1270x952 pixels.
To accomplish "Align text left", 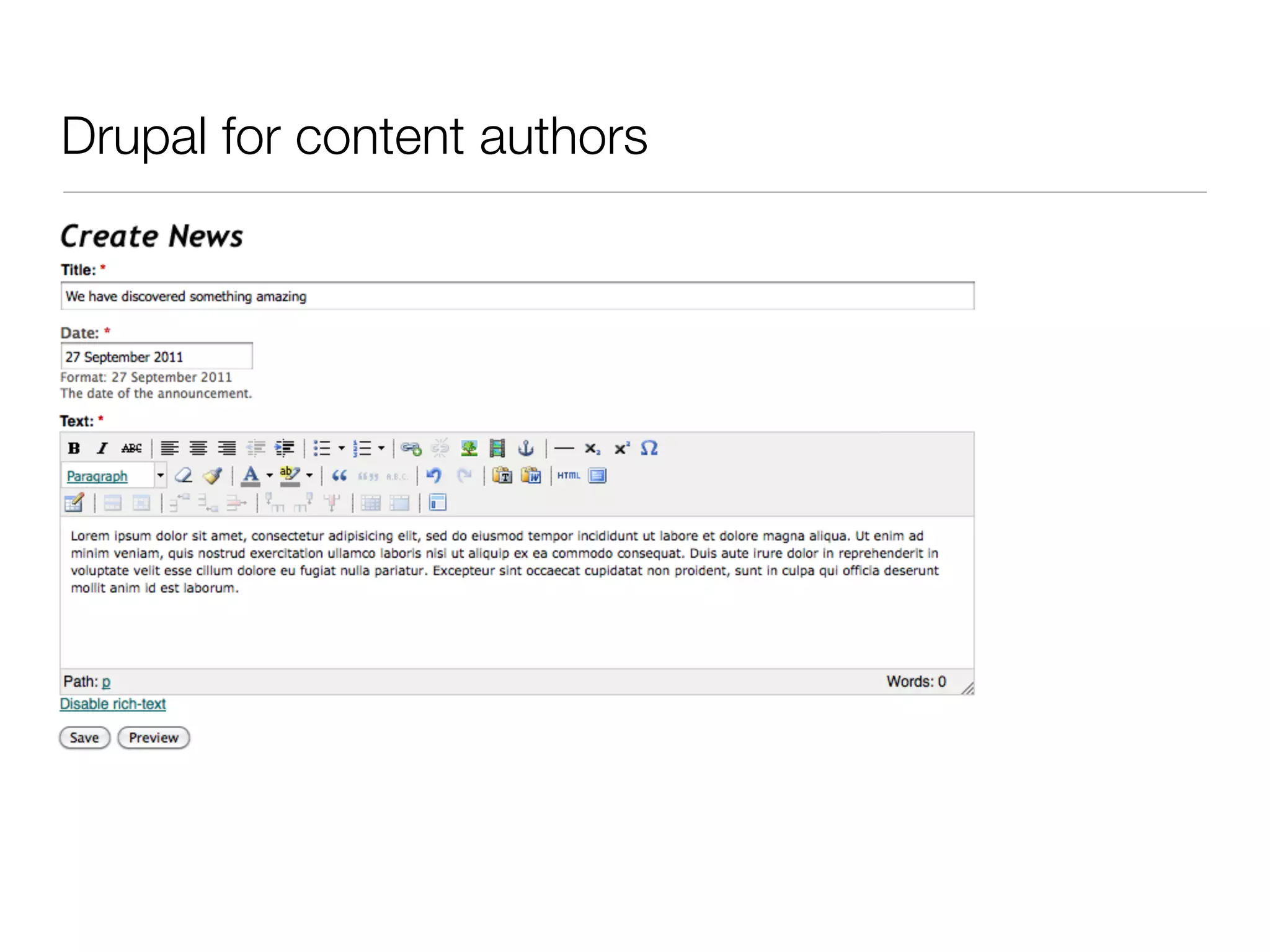I will pyautogui.click(x=169, y=448).
